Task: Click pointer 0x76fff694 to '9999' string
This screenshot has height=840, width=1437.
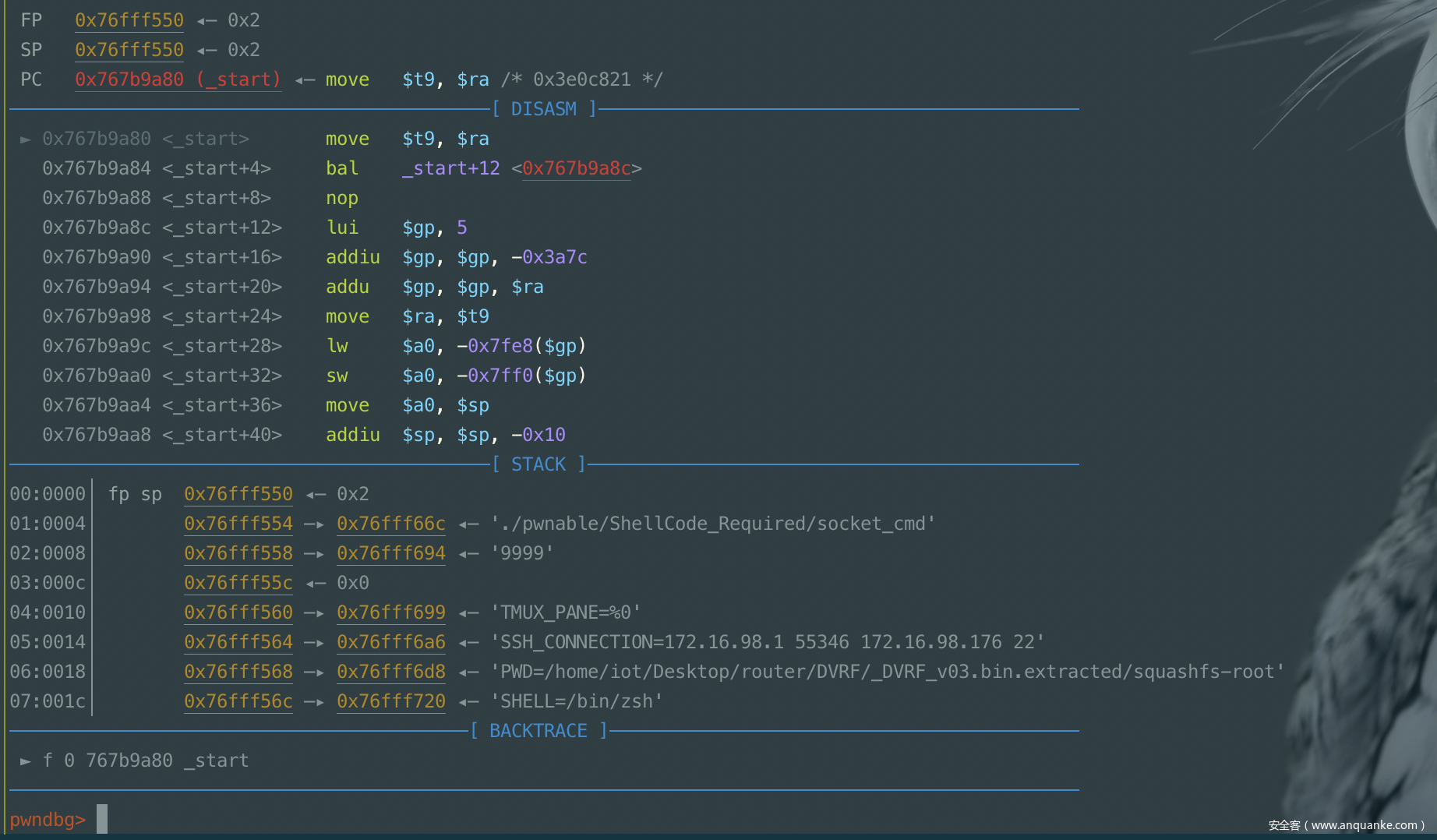Action: tap(391, 553)
